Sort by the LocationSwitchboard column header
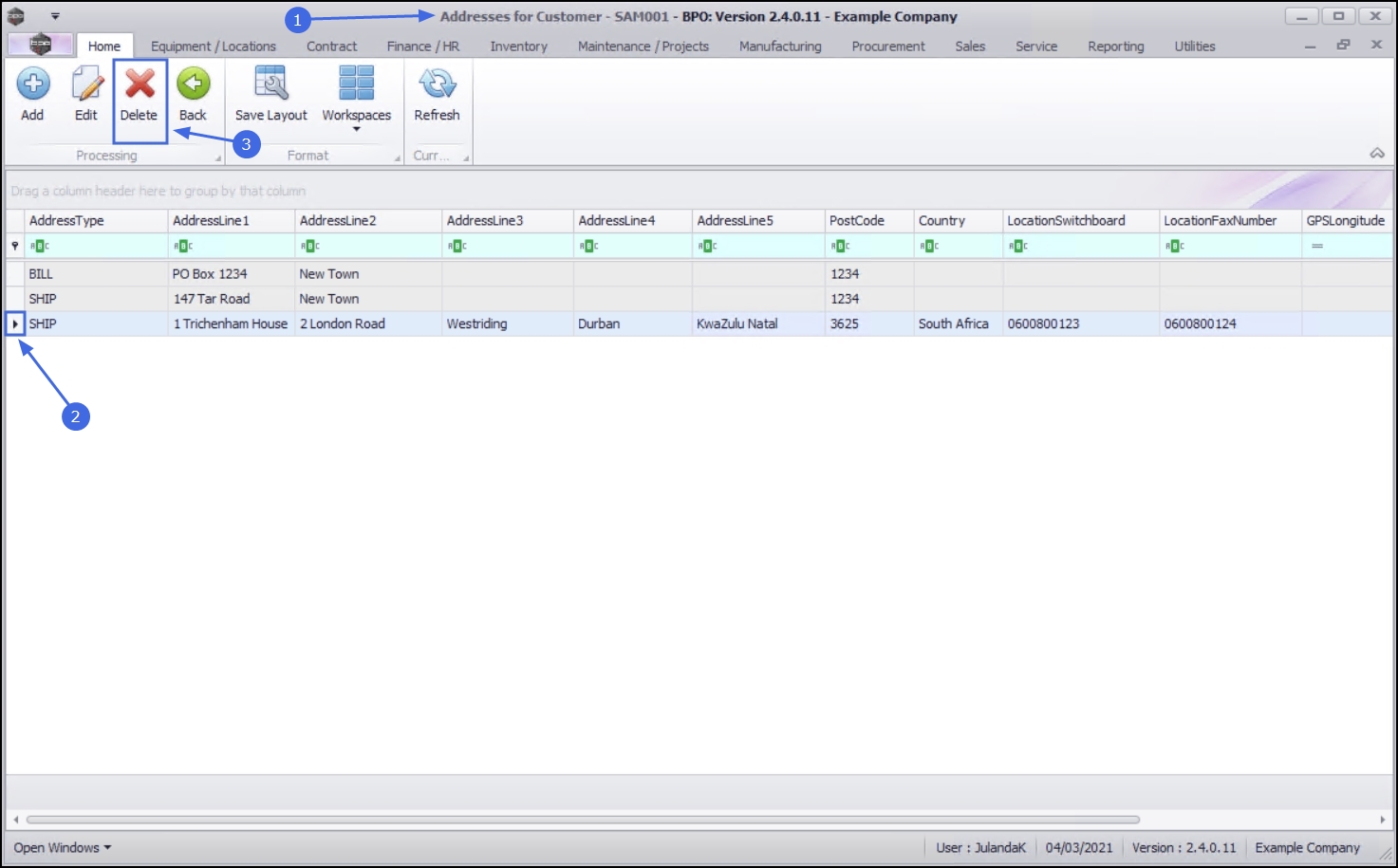1398x868 pixels. [1081, 221]
